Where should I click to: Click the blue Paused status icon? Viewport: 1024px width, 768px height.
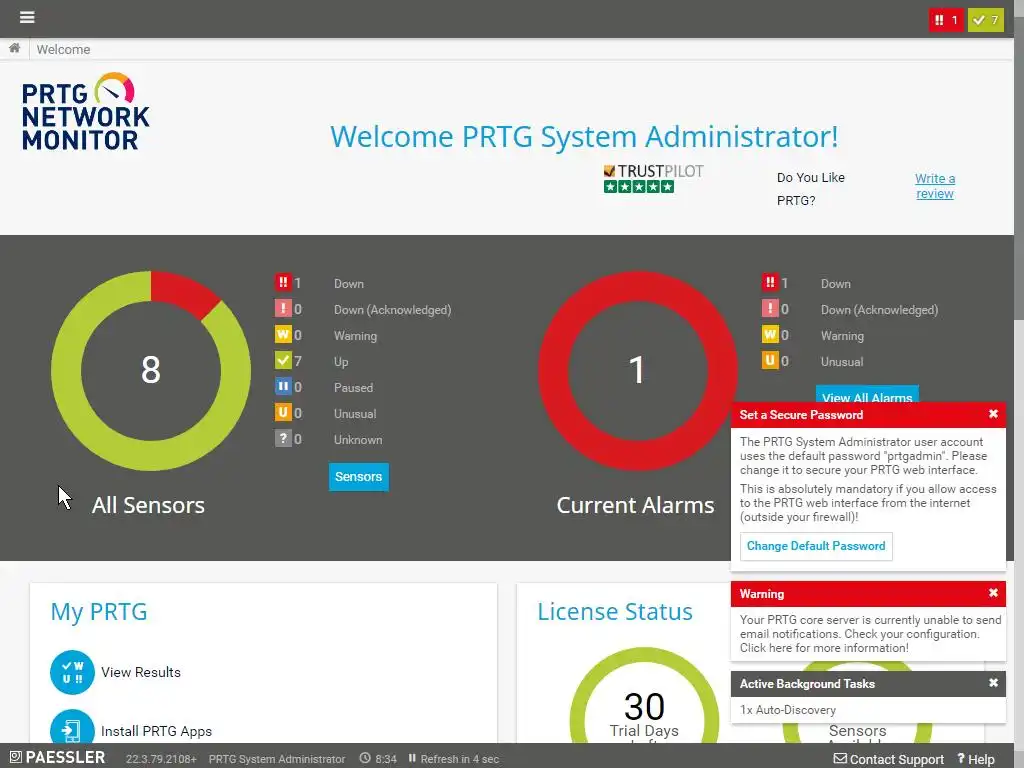tap(283, 387)
